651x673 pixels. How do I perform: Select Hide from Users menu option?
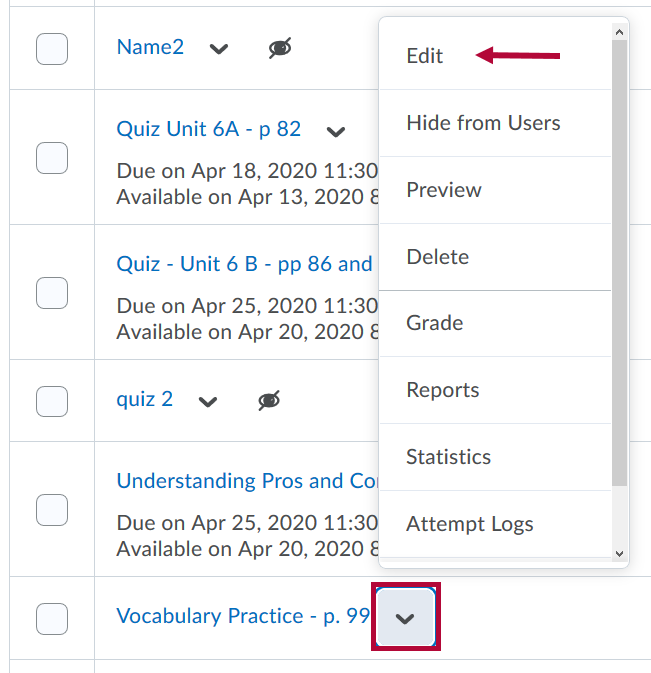483,123
